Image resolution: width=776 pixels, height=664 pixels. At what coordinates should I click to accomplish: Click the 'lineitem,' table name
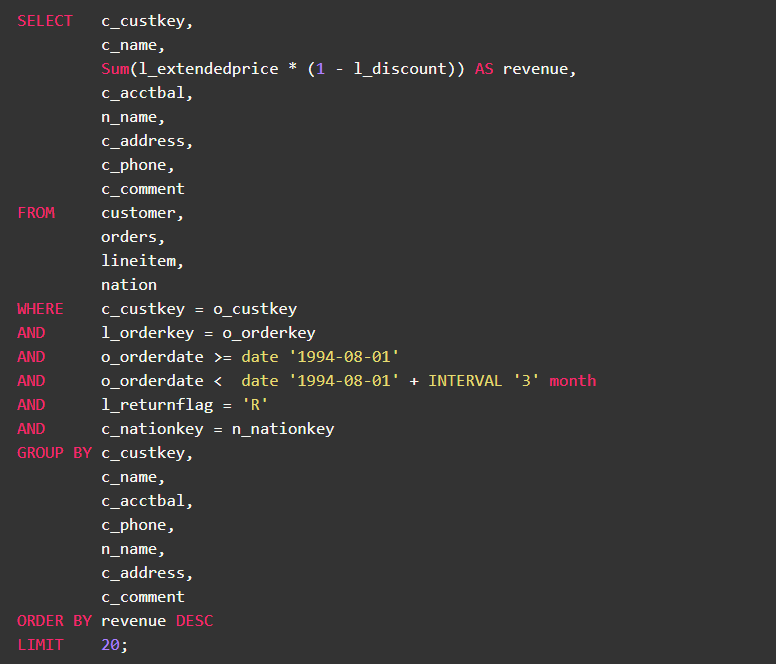coord(143,261)
